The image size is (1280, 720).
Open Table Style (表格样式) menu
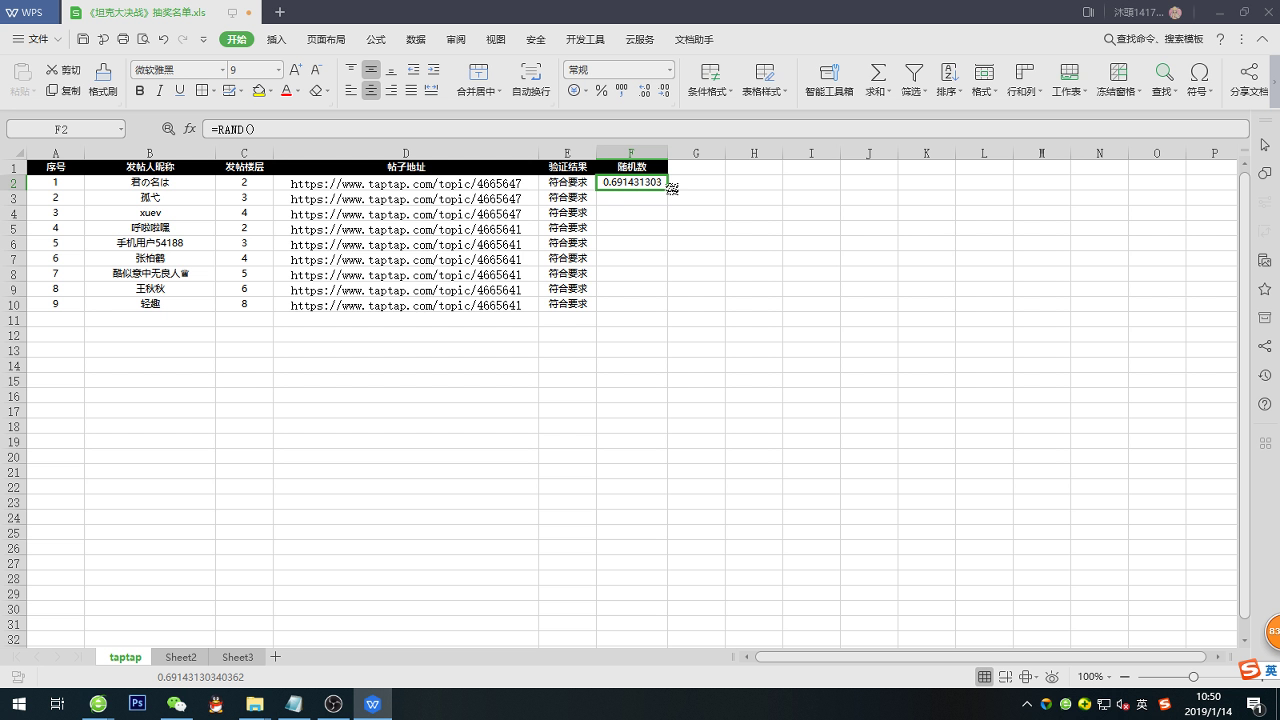(x=765, y=79)
